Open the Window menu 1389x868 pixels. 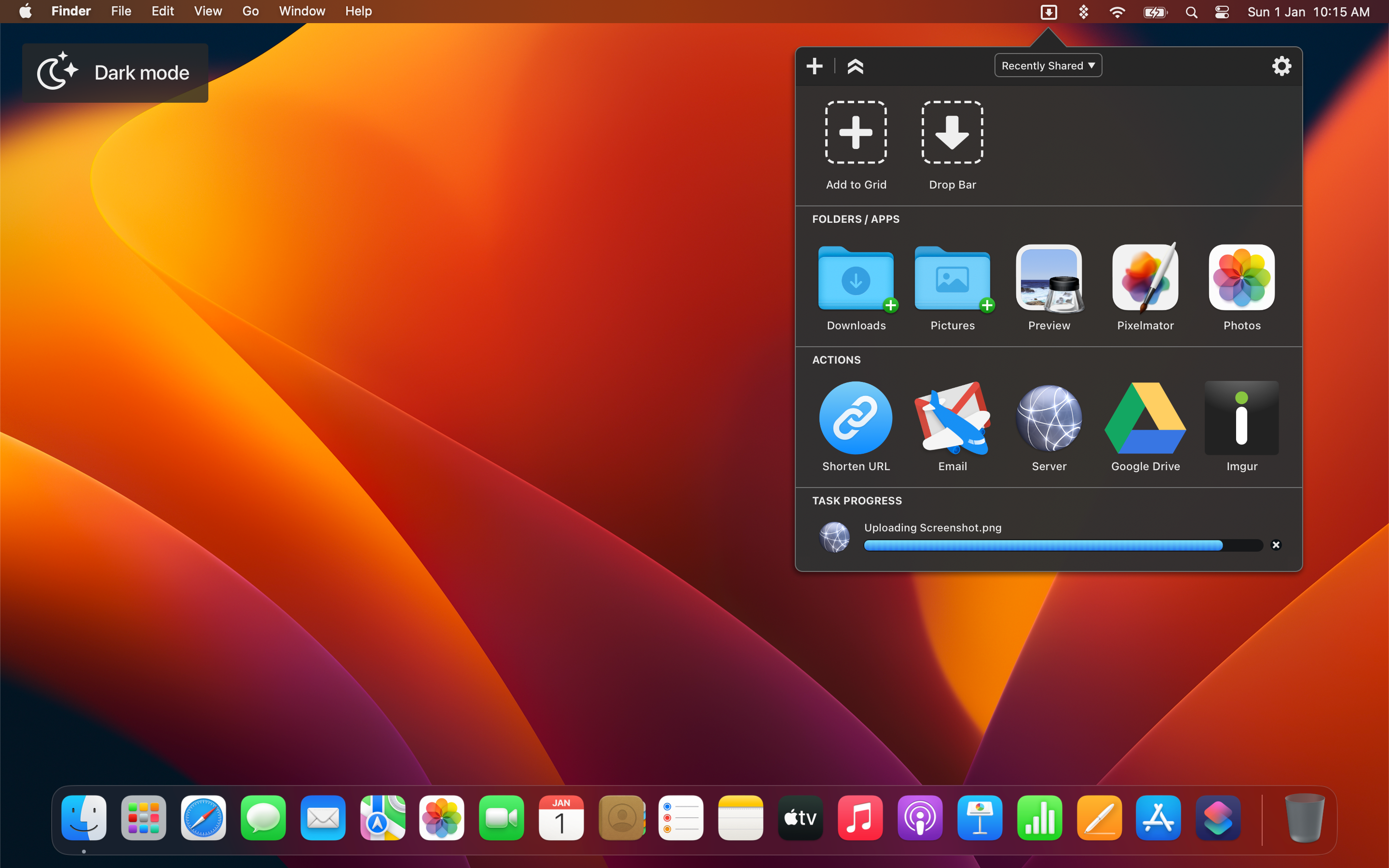pyautogui.click(x=301, y=11)
